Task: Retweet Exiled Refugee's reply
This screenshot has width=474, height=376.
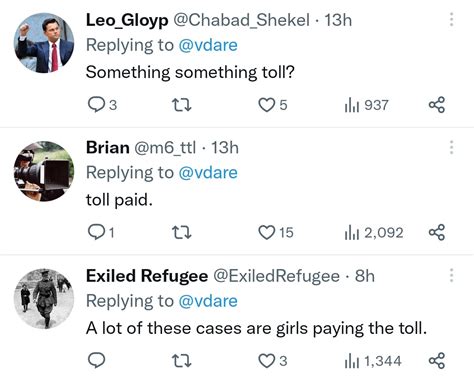Action: pos(182,361)
